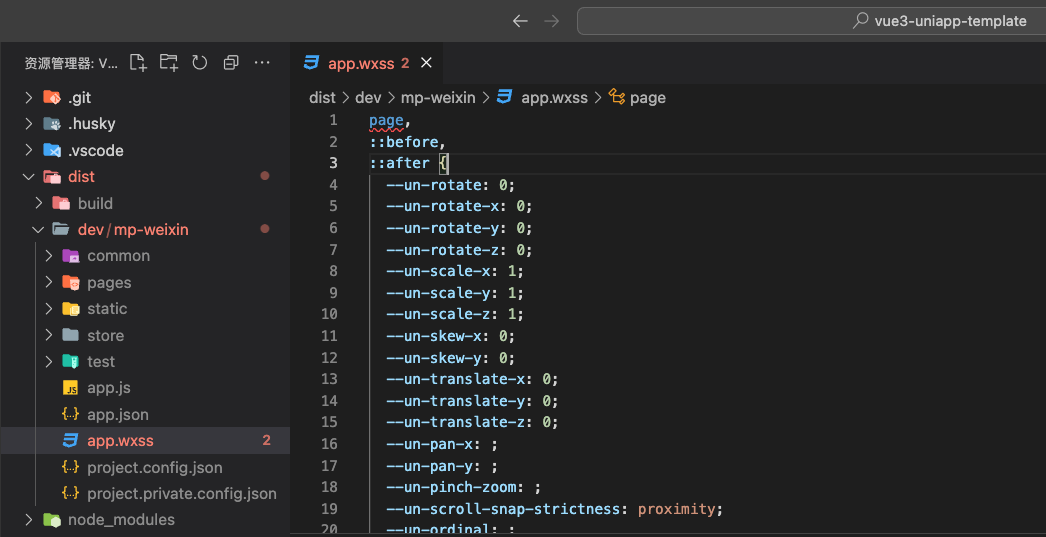Close the app.wxss editor tab
The image size is (1046, 537).
426,63
